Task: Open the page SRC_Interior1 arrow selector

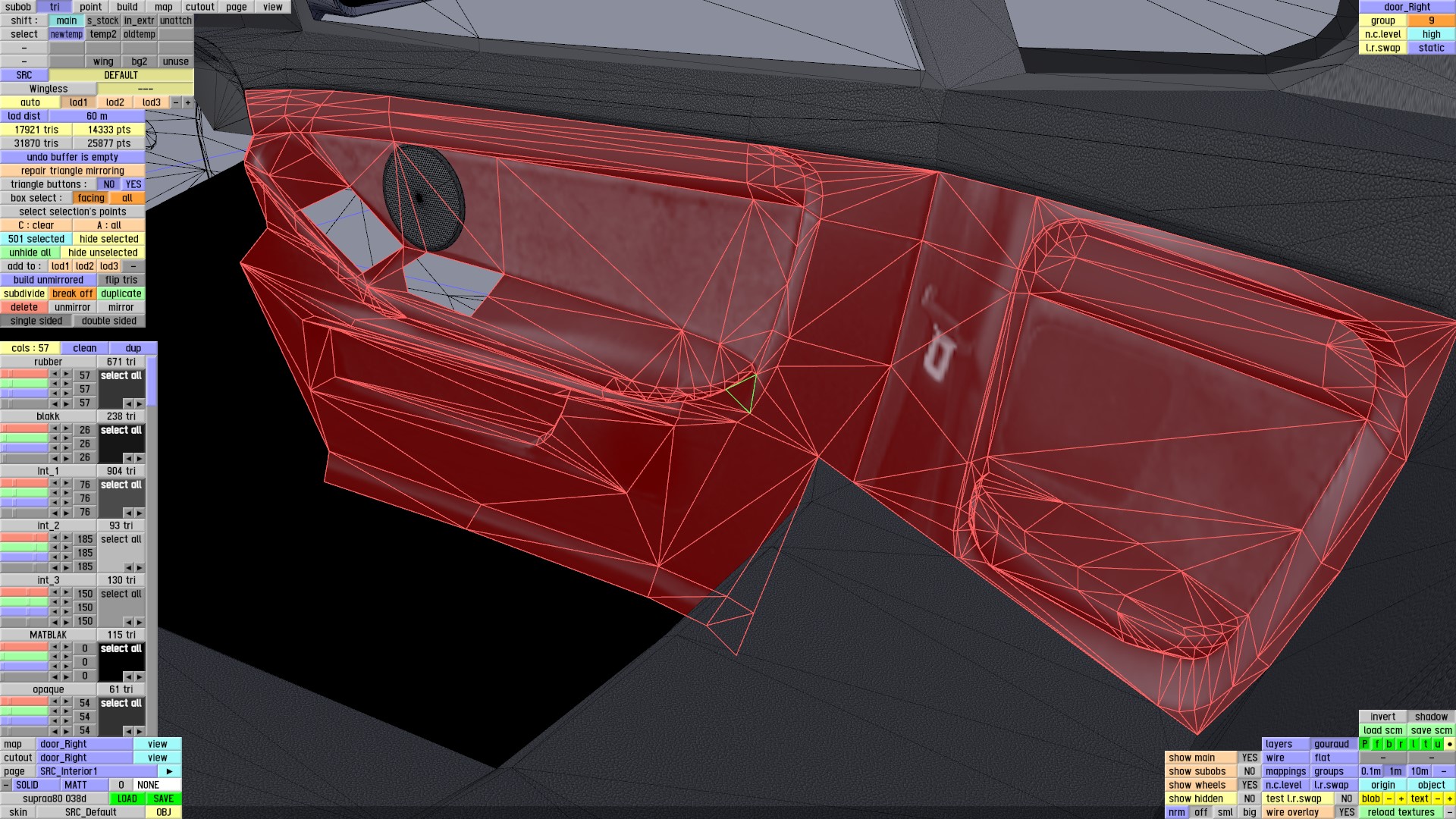Action: point(169,771)
